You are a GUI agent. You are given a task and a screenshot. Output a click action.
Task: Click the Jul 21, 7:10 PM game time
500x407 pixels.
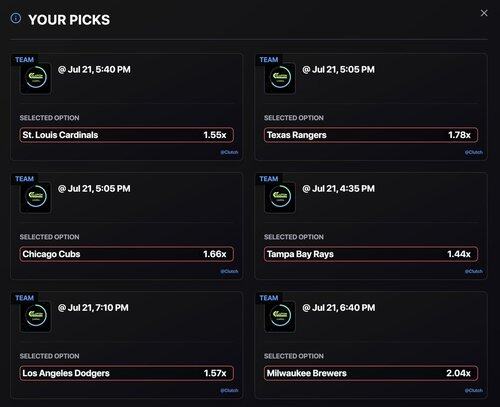click(98, 308)
